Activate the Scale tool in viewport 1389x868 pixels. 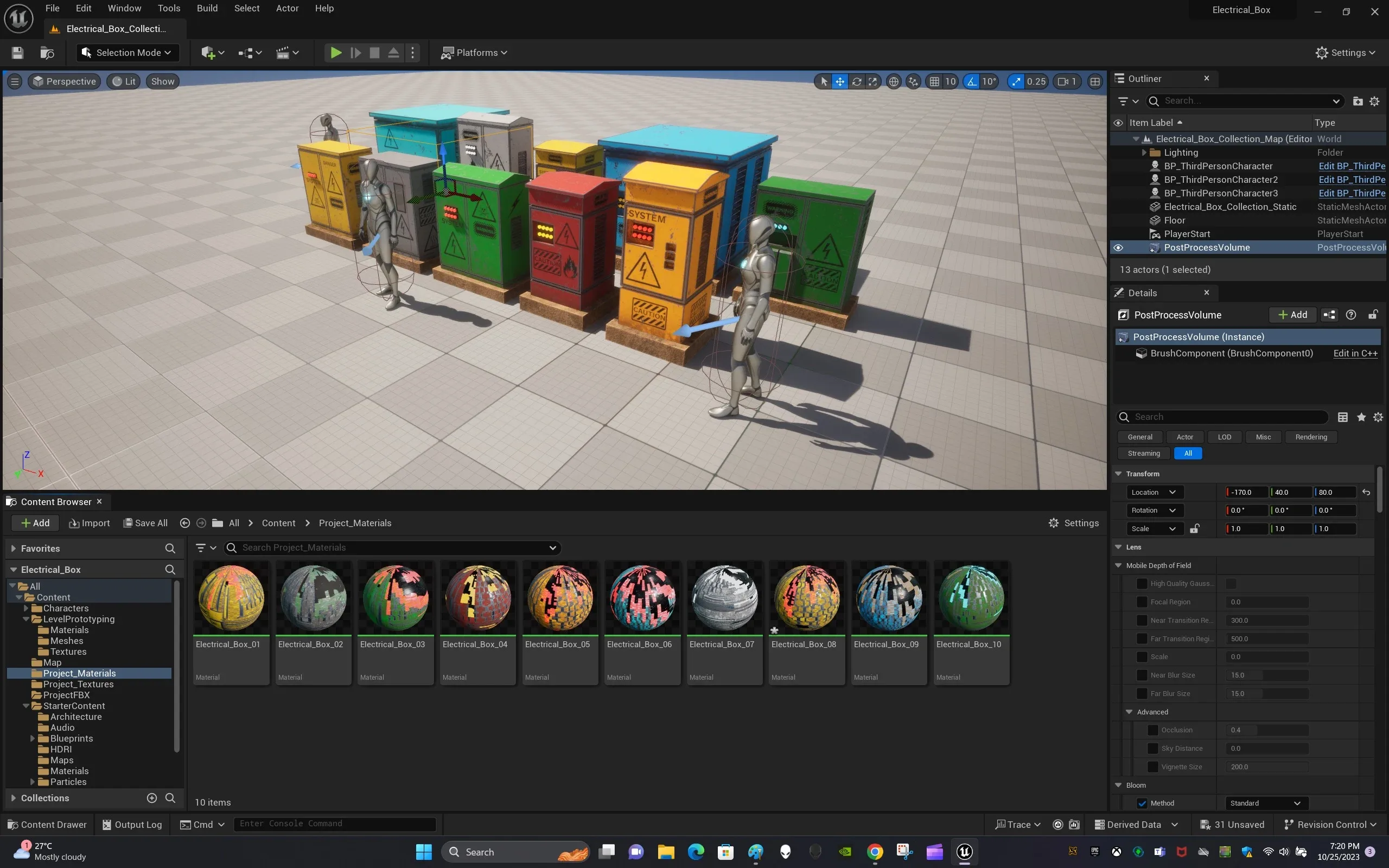pyautogui.click(x=872, y=81)
